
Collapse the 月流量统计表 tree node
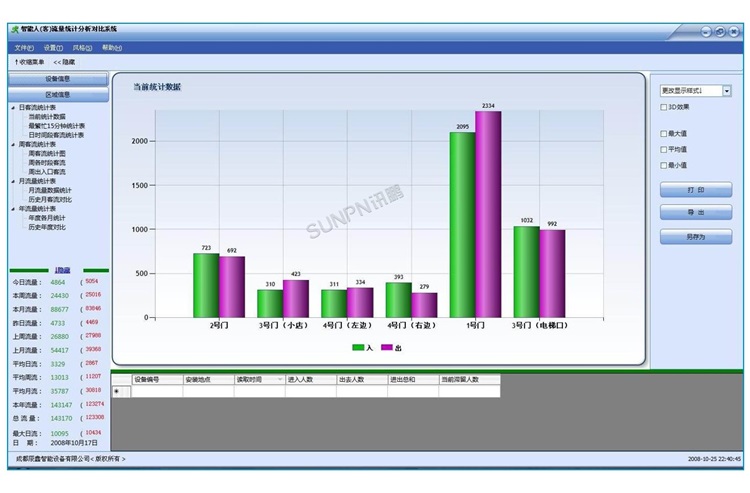coord(13,181)
